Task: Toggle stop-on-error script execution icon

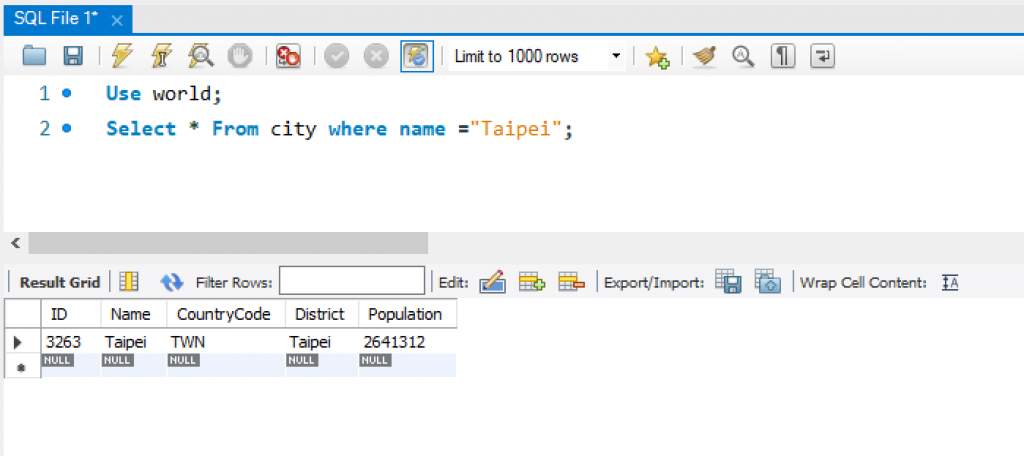Action: [288, 56]
